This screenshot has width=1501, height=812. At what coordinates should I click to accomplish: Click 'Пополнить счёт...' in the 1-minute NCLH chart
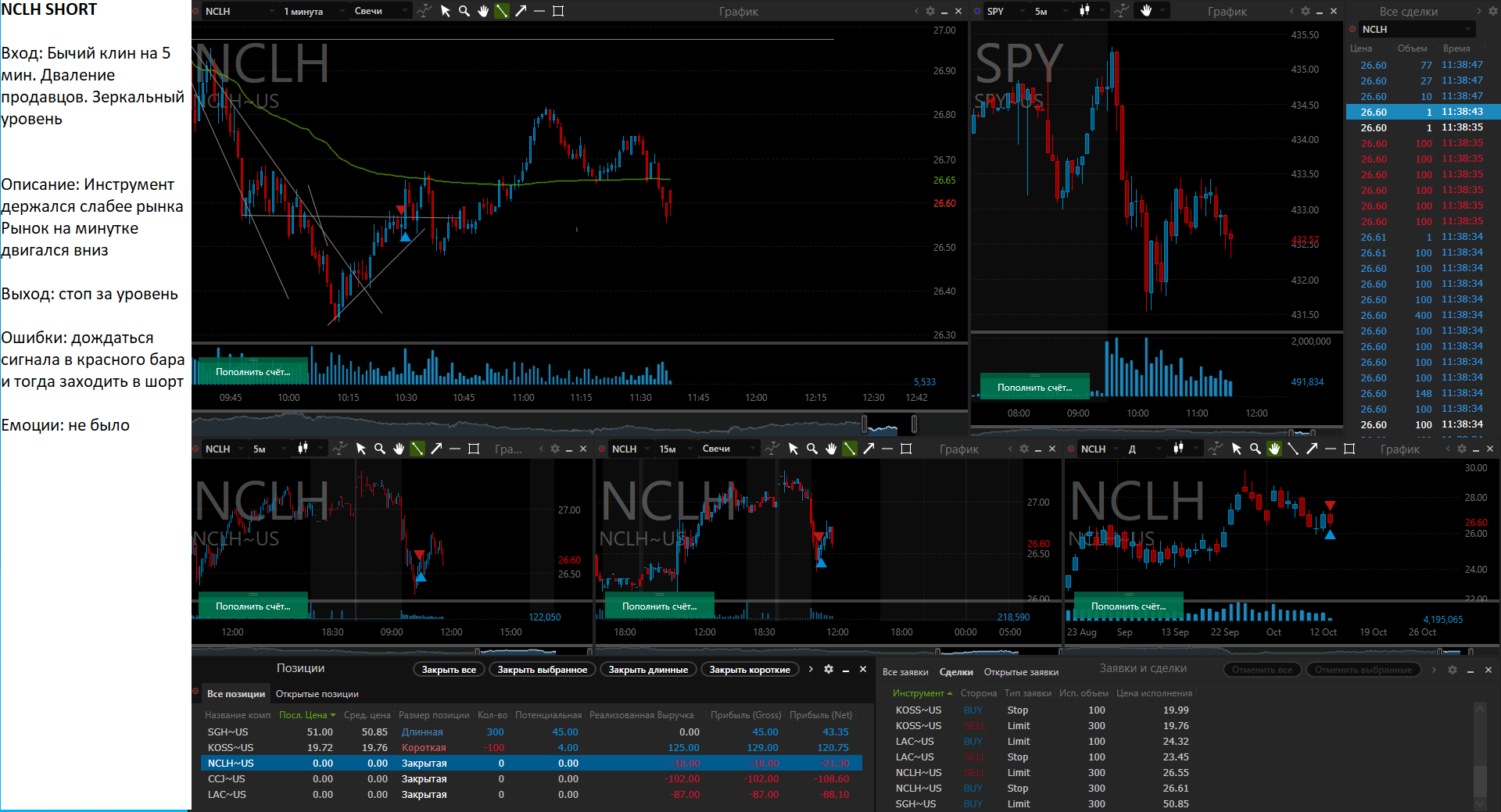click(x=253, y=372)
